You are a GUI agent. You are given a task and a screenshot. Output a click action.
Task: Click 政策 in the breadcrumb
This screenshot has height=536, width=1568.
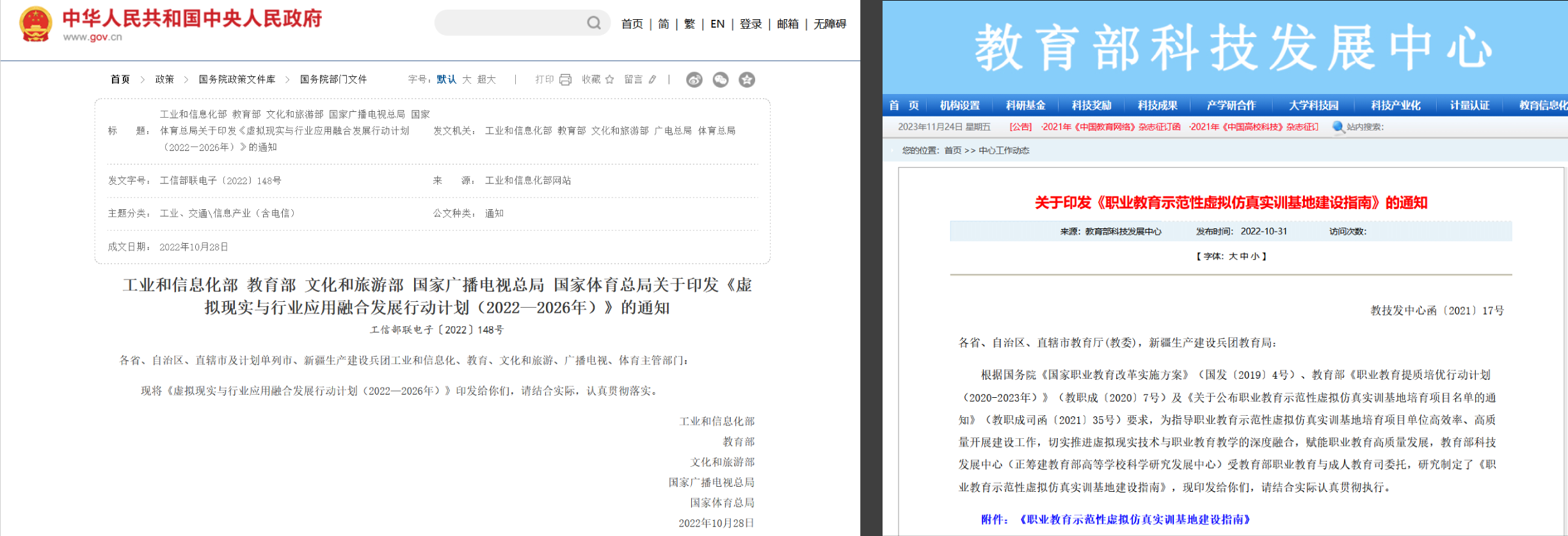pos(164,79)
